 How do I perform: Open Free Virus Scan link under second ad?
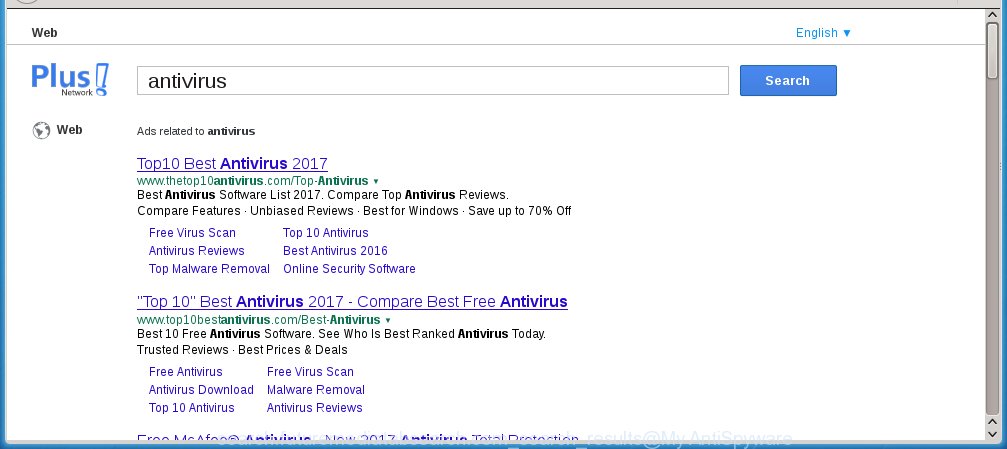(x=310, y=371)
